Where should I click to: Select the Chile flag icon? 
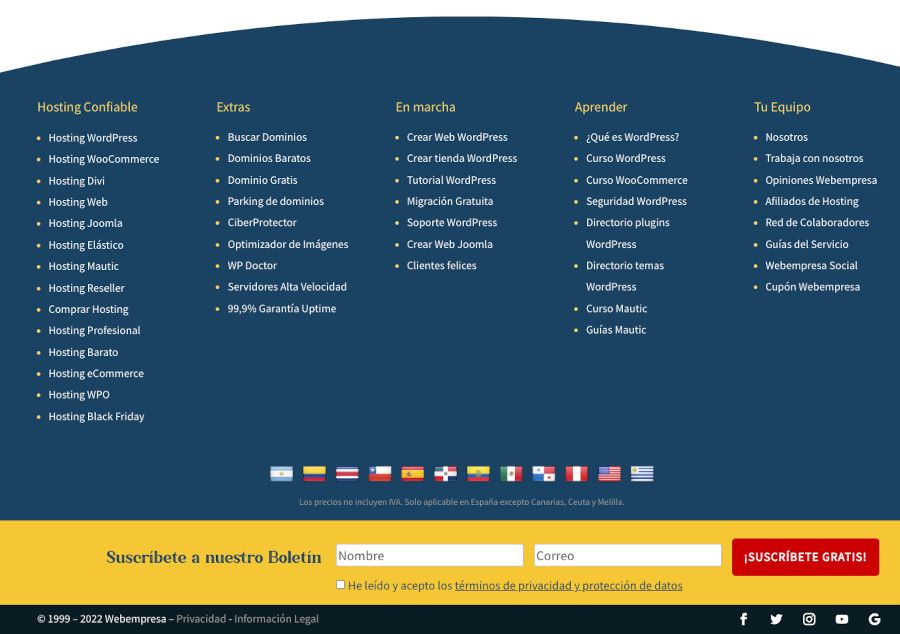tap(379, 473)
